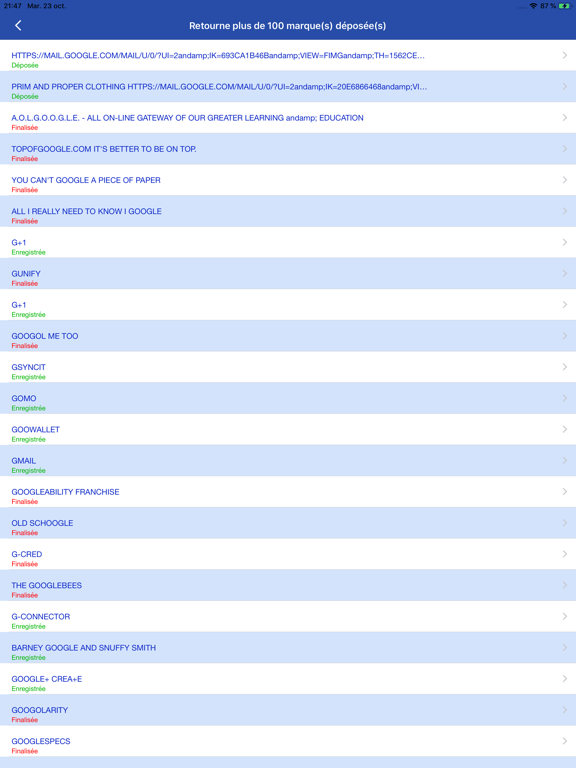Viewport: 576px width, 768px height.
Task: Tap the battery indicator icon
Action: 565,6
